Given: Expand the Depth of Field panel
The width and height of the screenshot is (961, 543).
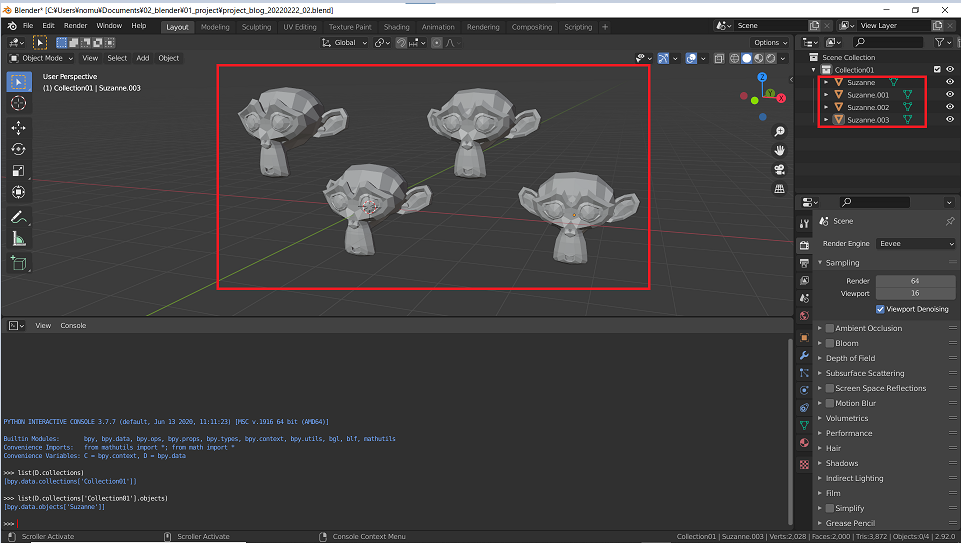Looking at the screenshot, I should pos(850,358).
